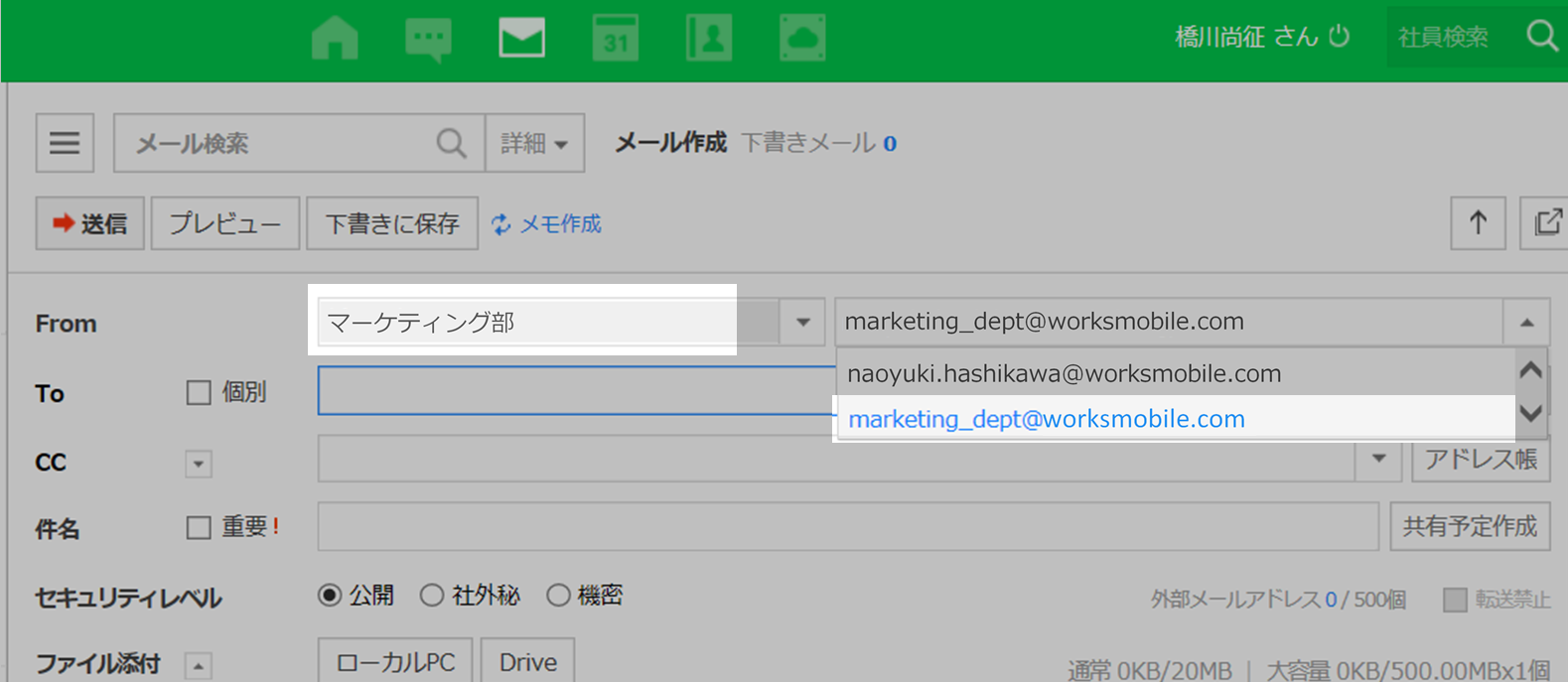This screenshot has height=682, width=1568.
Task: Open the Drive cloud icon
Action: click(802, 40)
